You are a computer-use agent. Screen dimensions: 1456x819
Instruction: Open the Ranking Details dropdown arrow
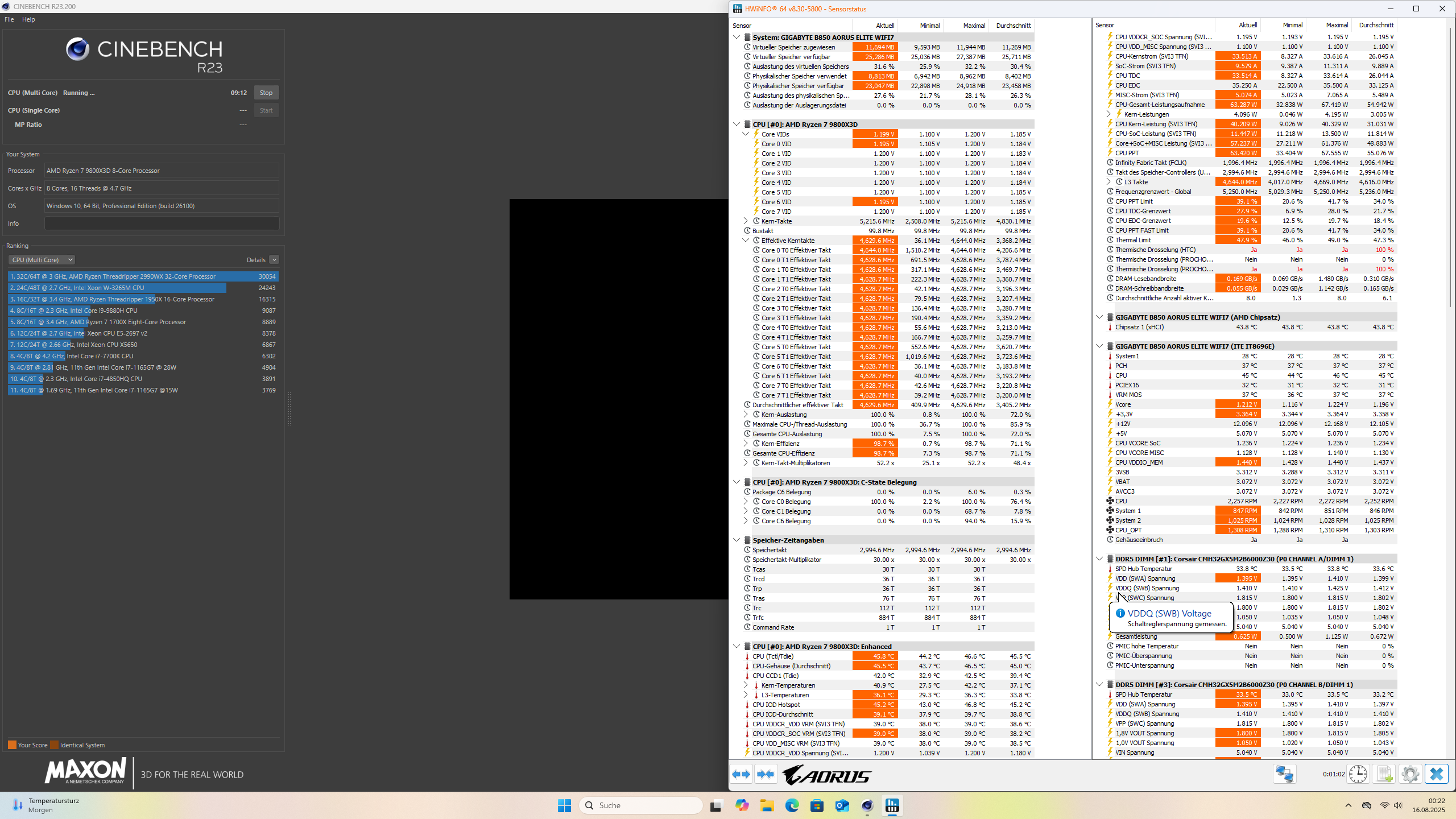pos(274,260)
